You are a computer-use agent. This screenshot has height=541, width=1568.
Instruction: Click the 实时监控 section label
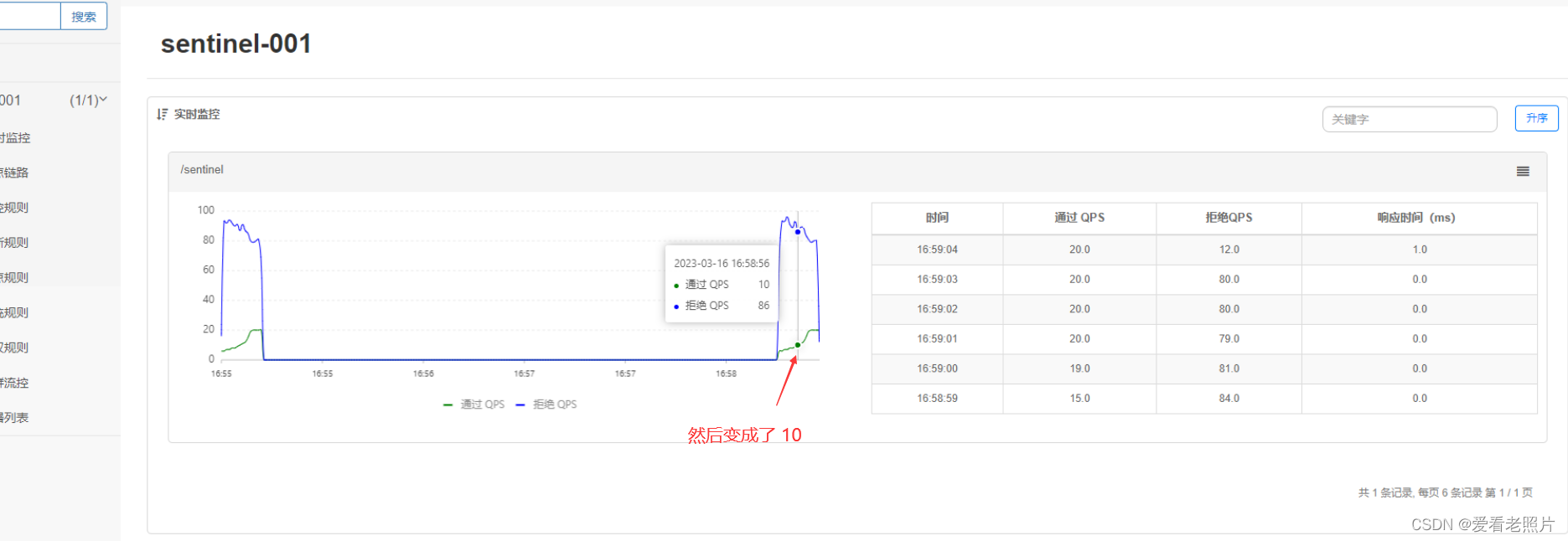point(197,114)
